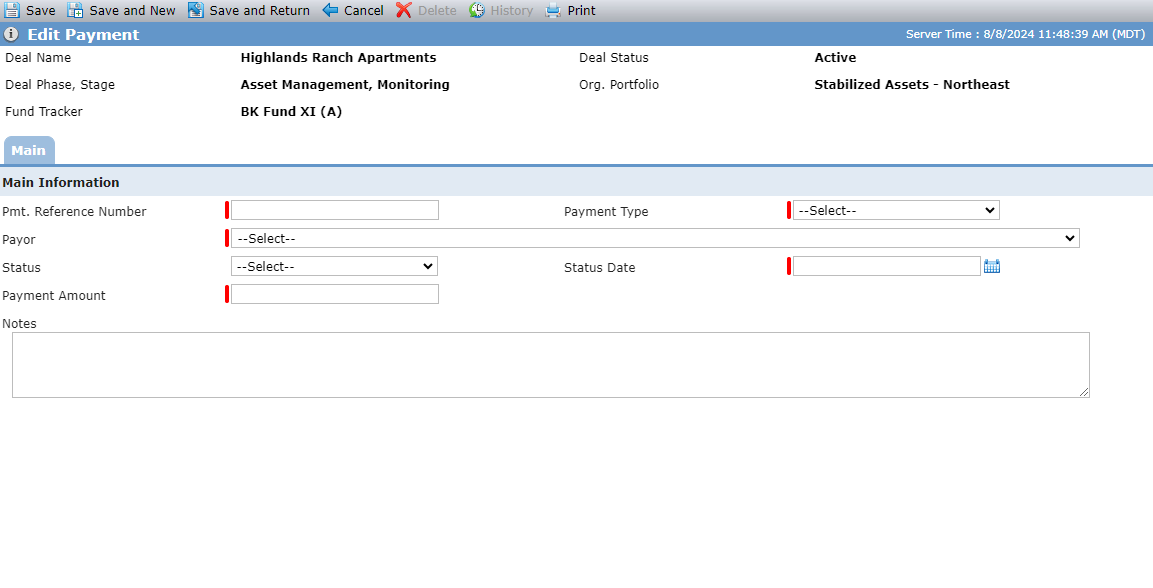Click the Deal Status label

click(614, 57)
